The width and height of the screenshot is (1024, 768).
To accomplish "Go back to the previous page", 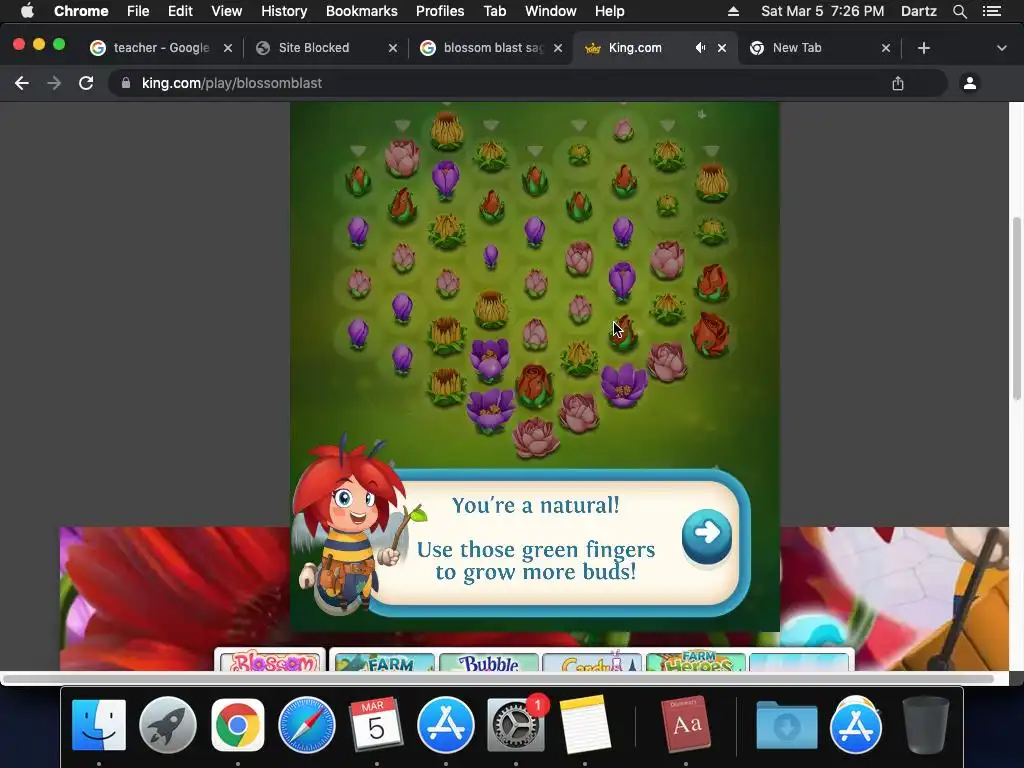I will [x=22, y=83].
